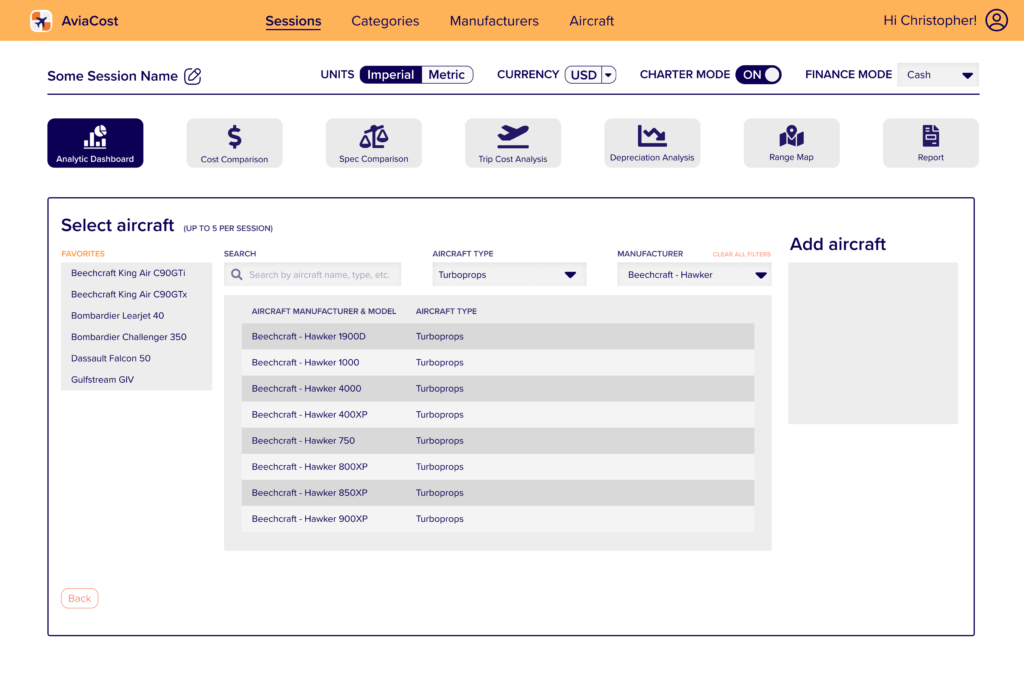The image size is (1024, 680).
Task: Switch units to Metric
Action: (x=446, y=75)
